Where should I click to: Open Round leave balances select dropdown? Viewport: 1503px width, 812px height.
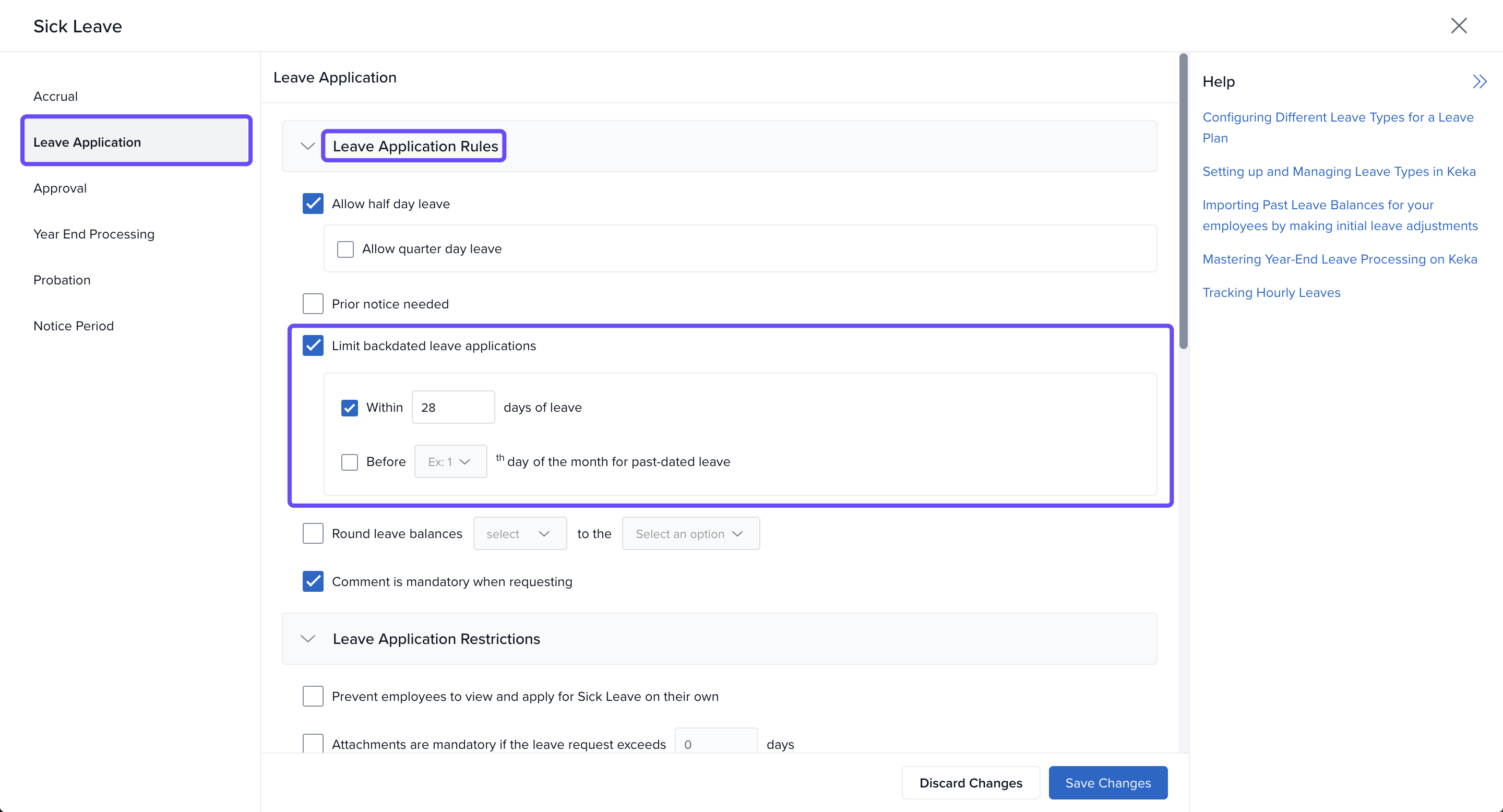519,534
